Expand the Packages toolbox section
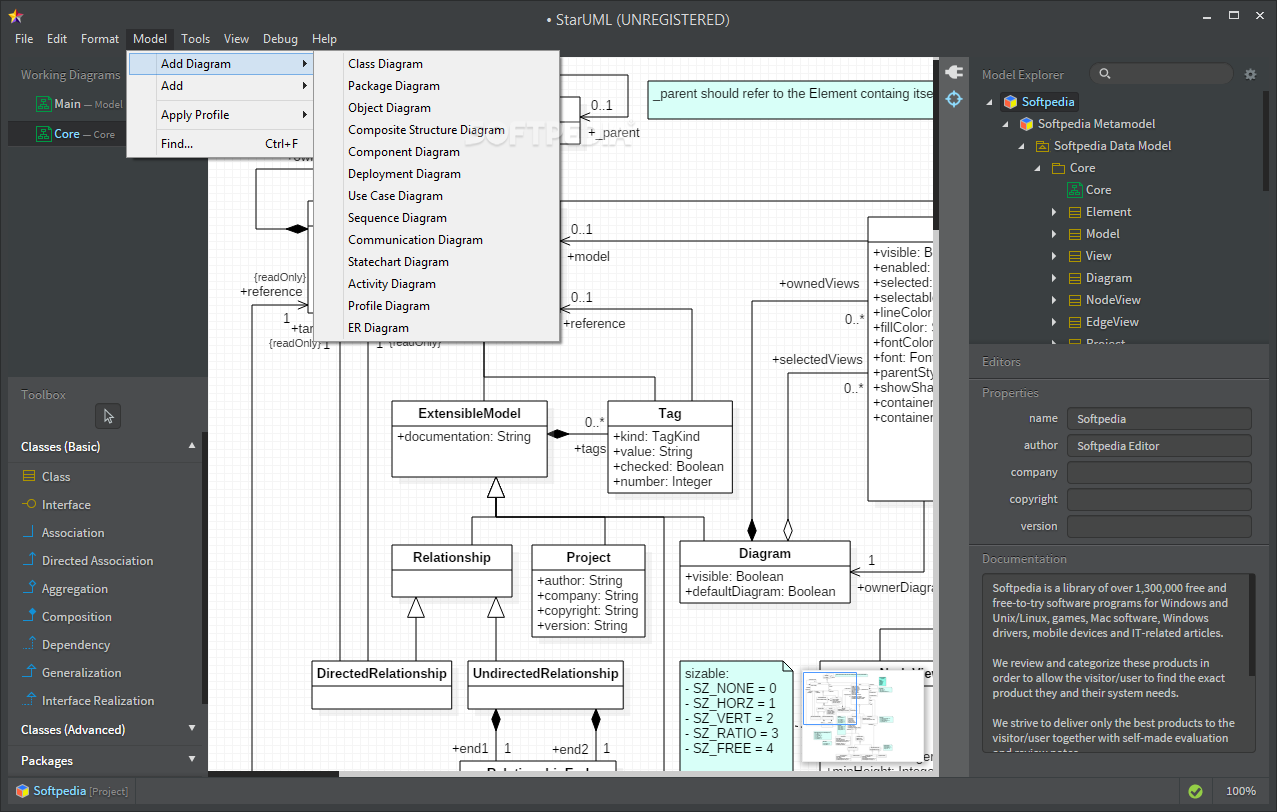 (x=192, y=760)
